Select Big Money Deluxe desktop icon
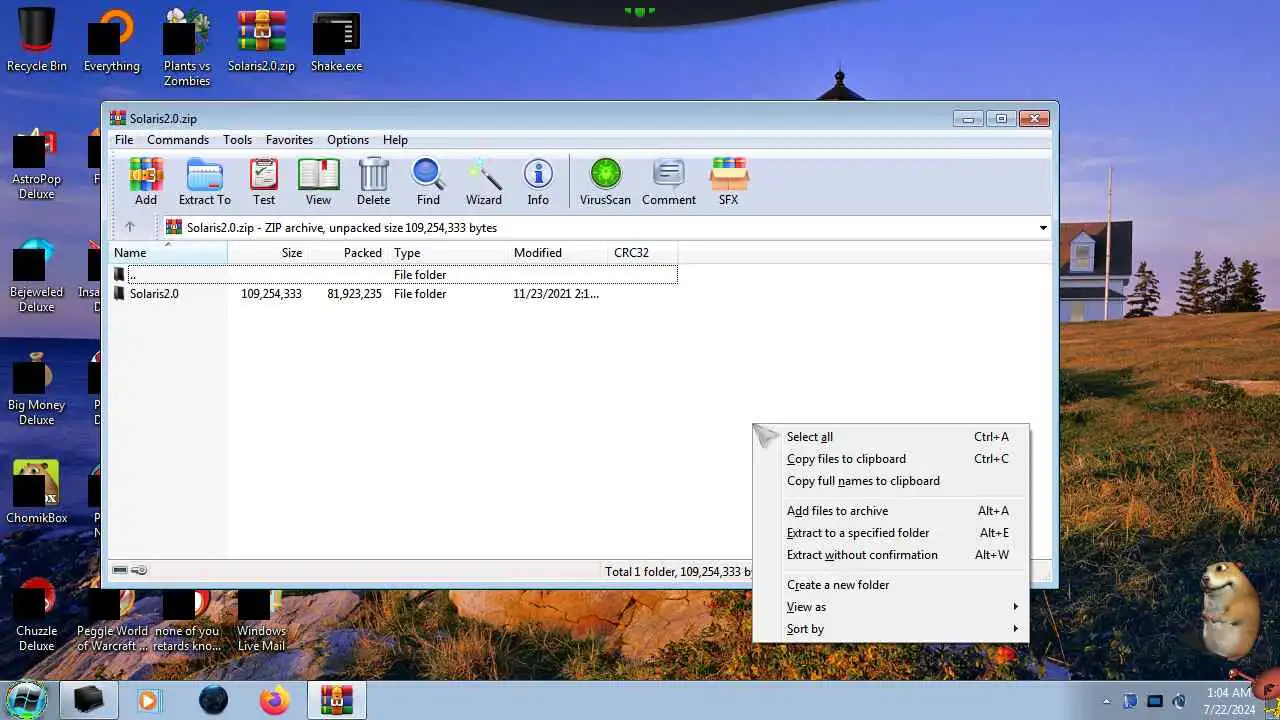 [x=36, y=391]
